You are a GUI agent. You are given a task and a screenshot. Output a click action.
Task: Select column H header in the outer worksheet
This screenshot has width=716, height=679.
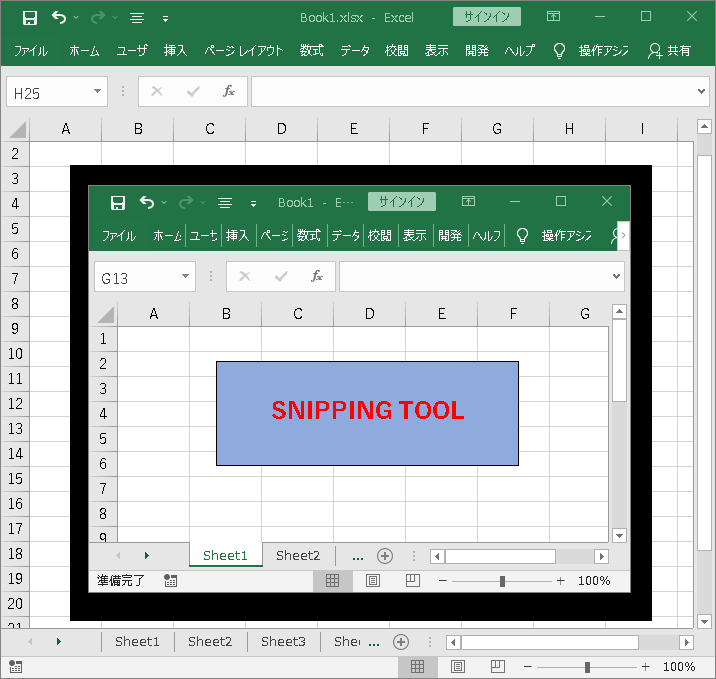[x=569, y=129]
